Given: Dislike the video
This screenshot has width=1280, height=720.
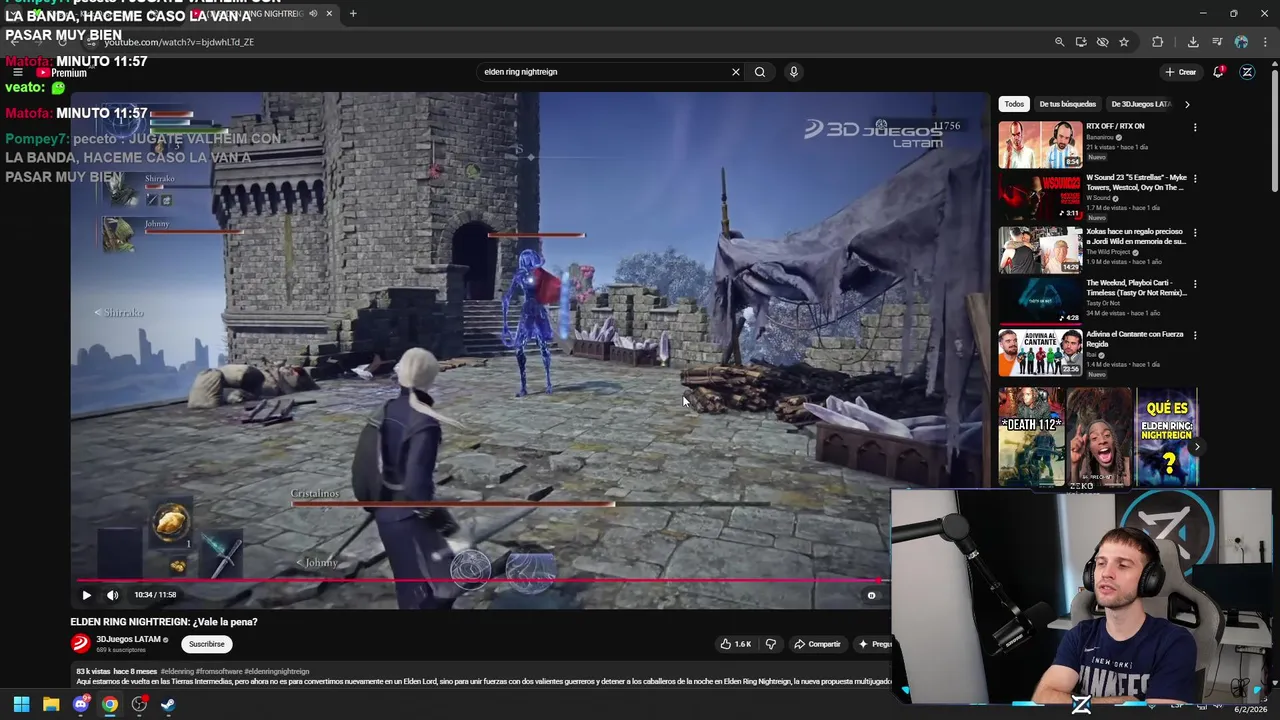Looking at the screenshot, I should [770, 644].
